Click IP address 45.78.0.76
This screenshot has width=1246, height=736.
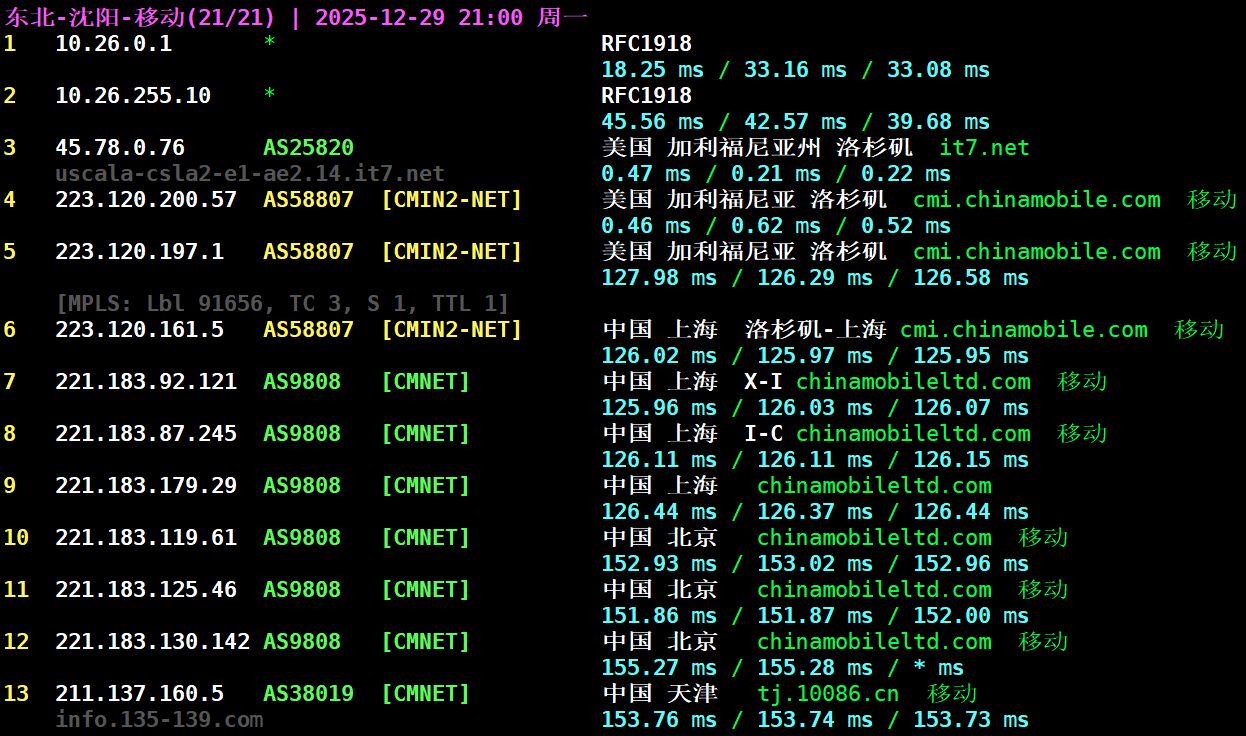(120, 148)
